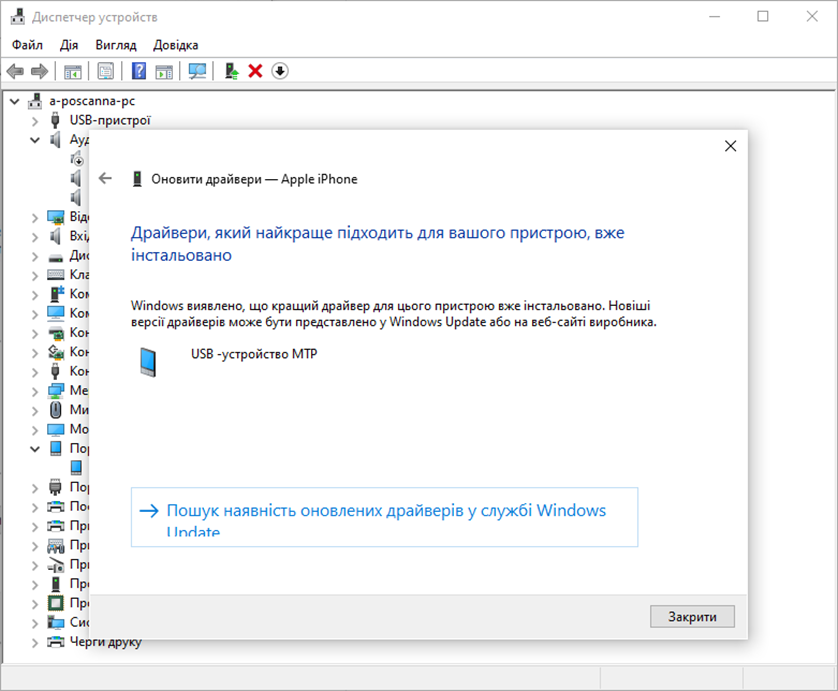Close the Оновити драйвери dialog with X
The width and height of the screenshot is (838, 691).
coord(730,146)
